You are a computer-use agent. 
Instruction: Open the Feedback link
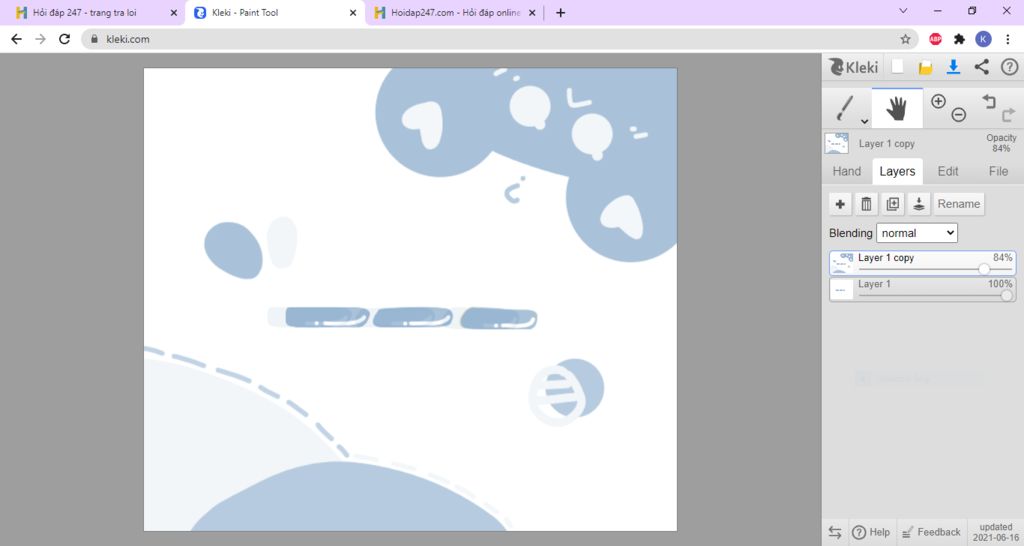(x=931, y=532)
